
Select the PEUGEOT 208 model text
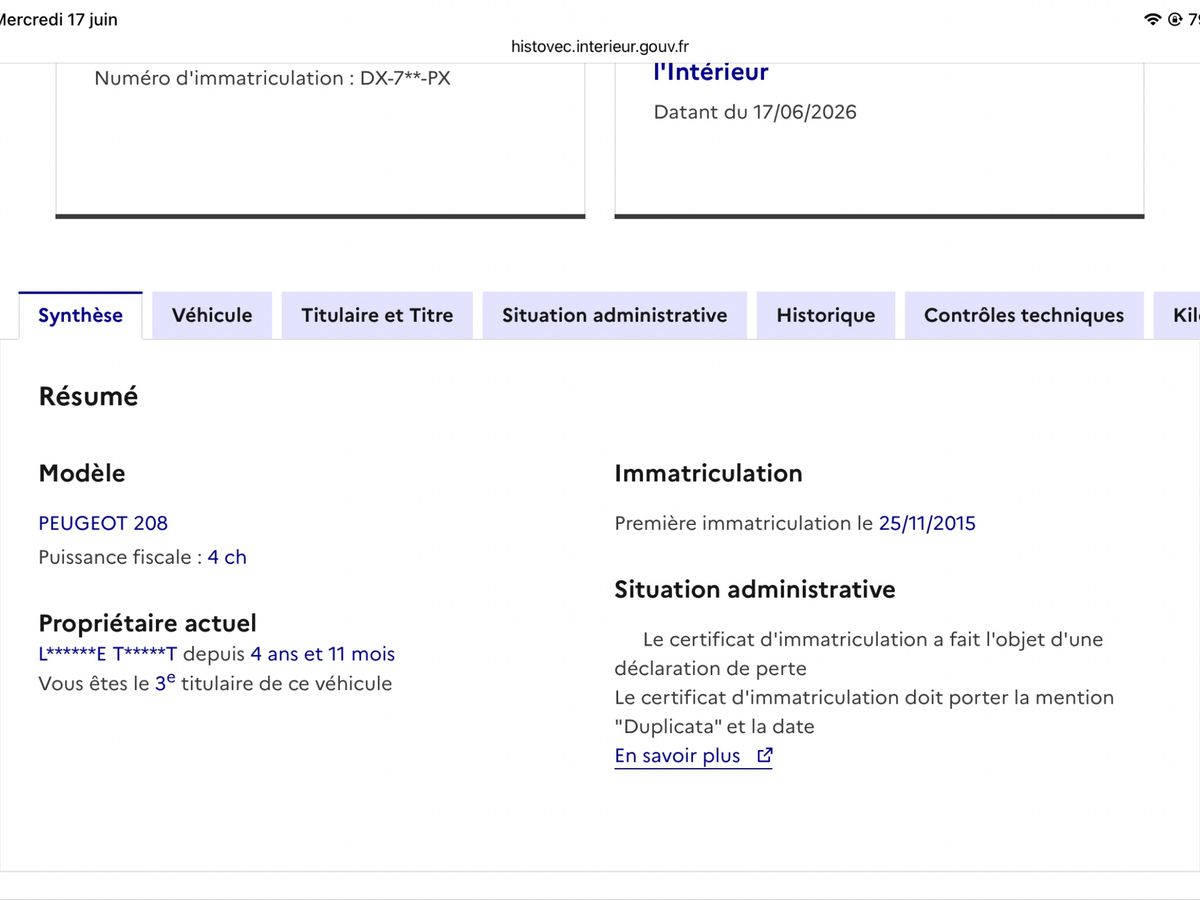pos(103,523)
